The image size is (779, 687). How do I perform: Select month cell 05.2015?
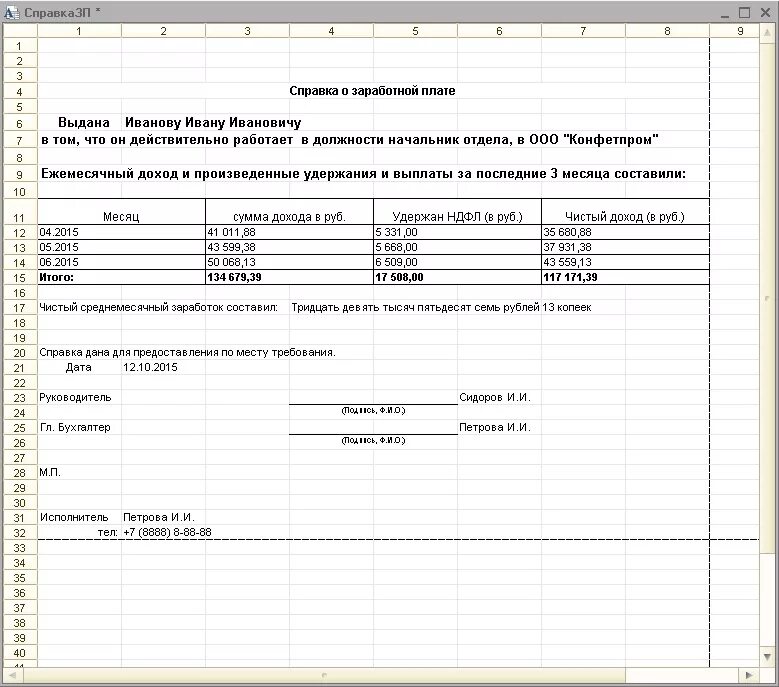(x=121, y=247)
